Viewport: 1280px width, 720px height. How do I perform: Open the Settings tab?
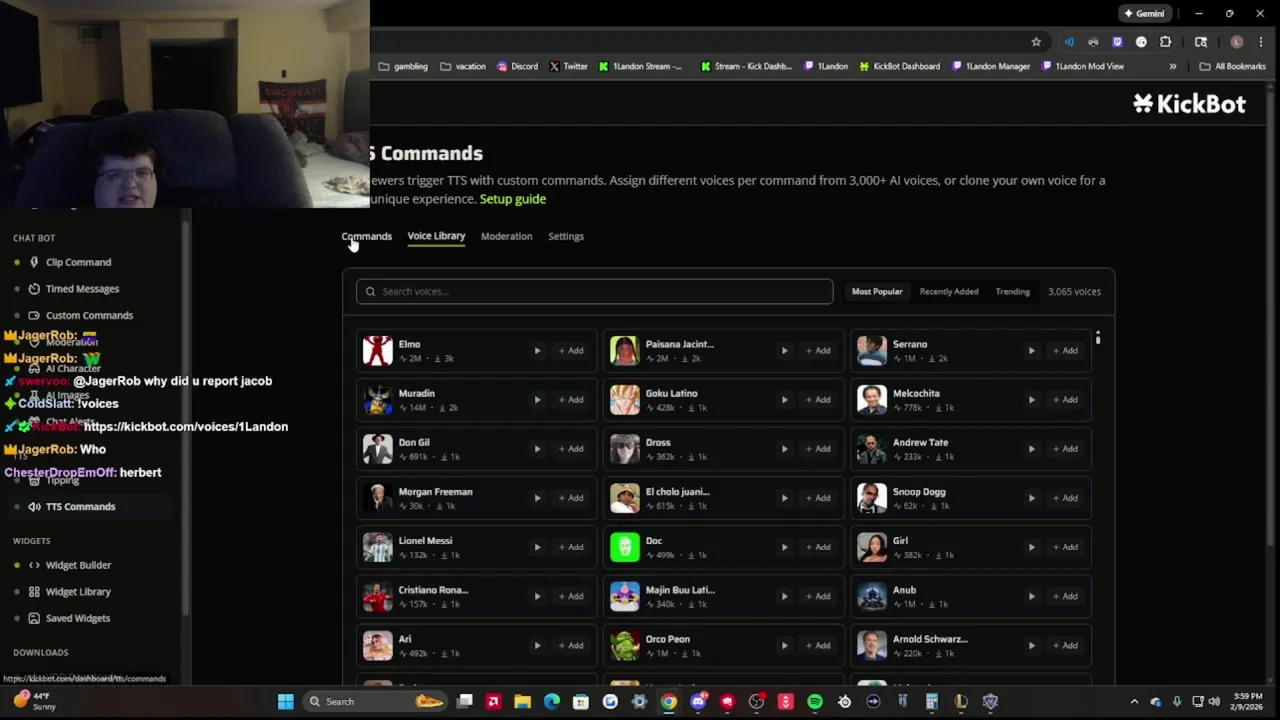[566, 236]
